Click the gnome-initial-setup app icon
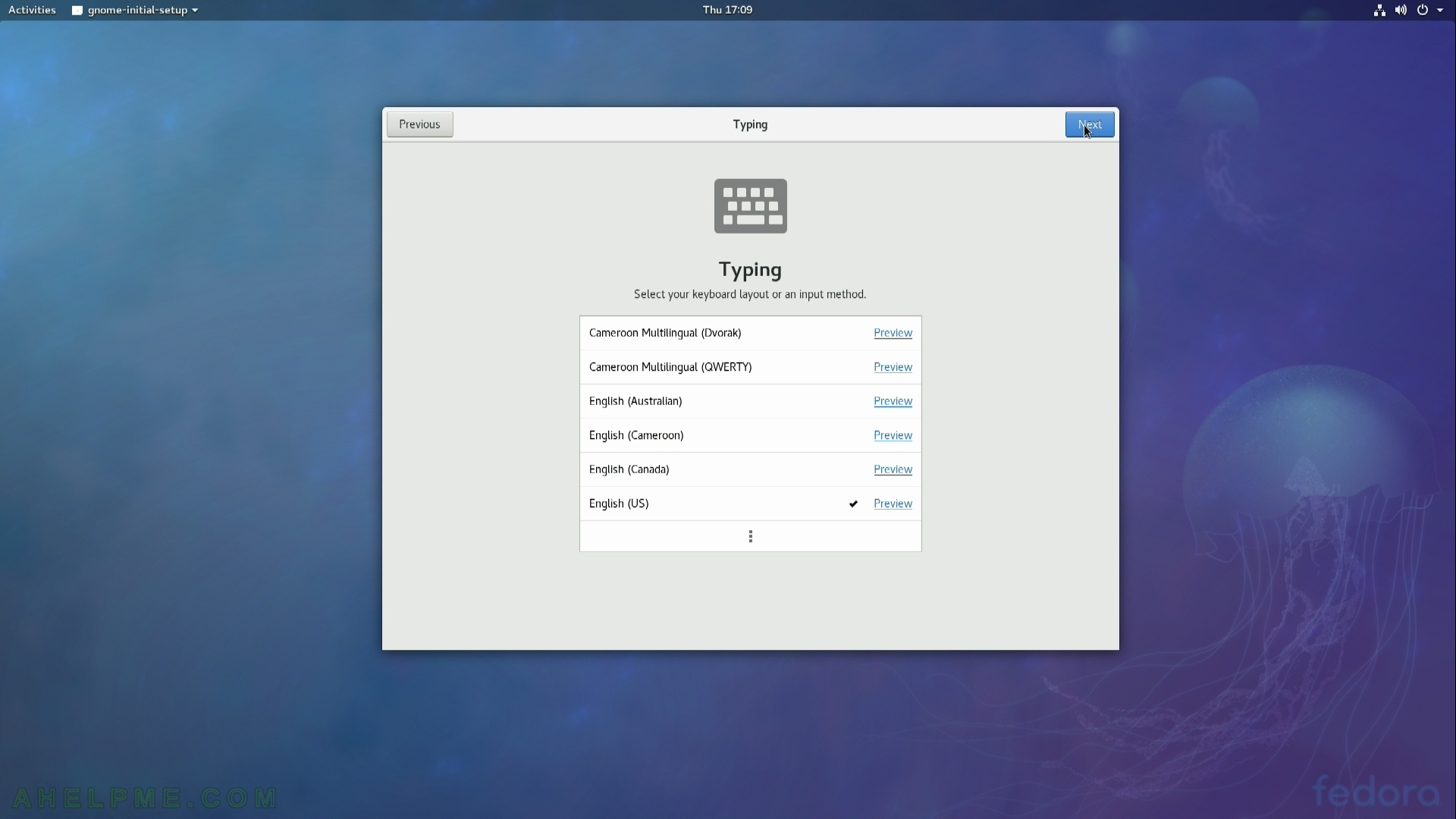This screenshot has width=1456, height=819. pos(77,11)
